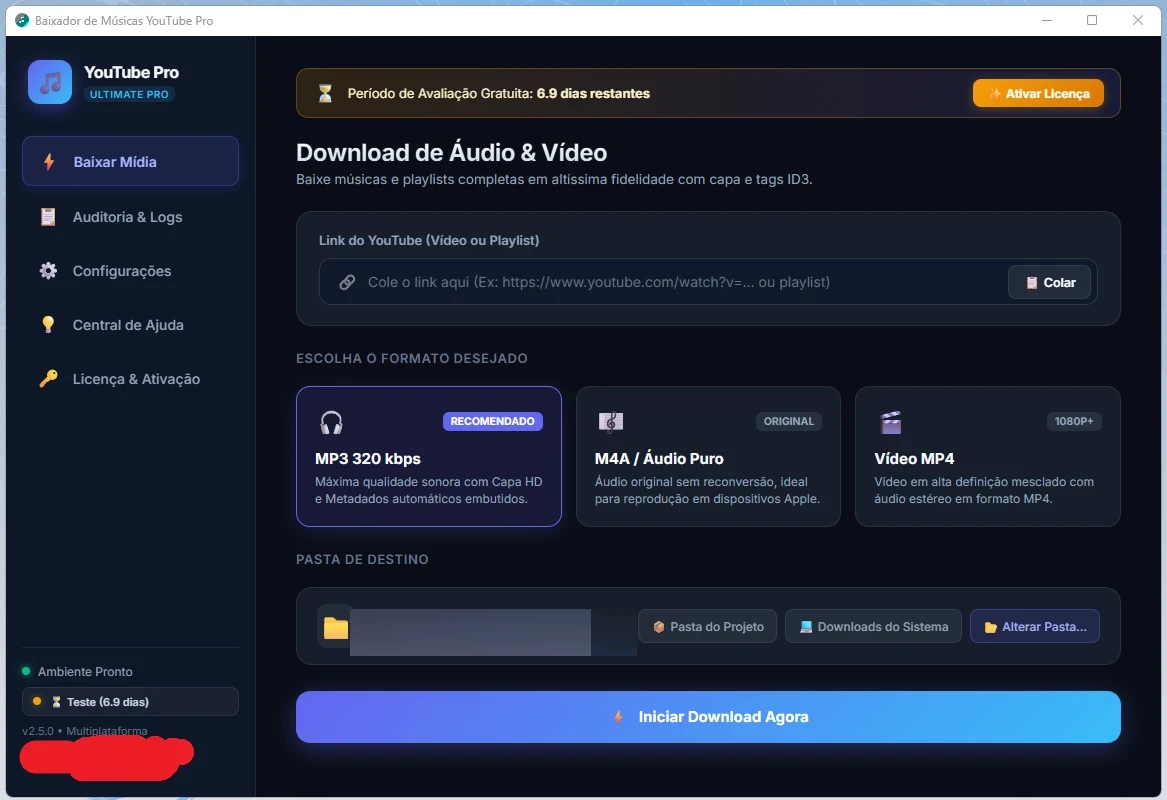Click the key icon beside Licença & Ativação

pos(48,379)
